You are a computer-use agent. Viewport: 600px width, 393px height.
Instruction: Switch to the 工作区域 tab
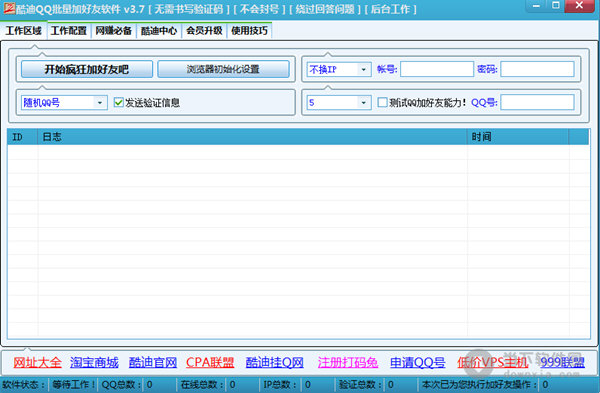(23, 30)
